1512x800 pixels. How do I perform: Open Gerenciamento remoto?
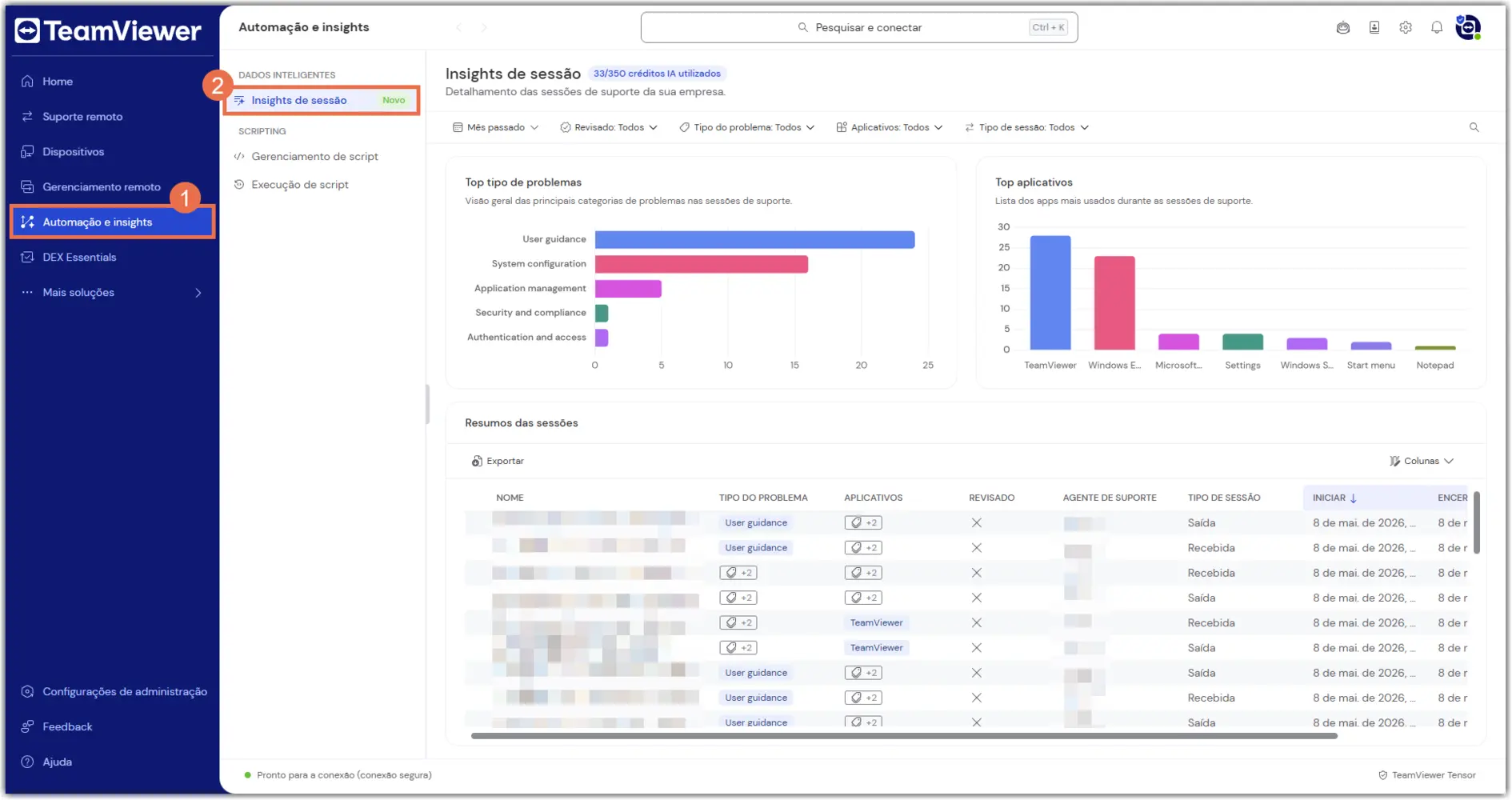coord(102,187)
